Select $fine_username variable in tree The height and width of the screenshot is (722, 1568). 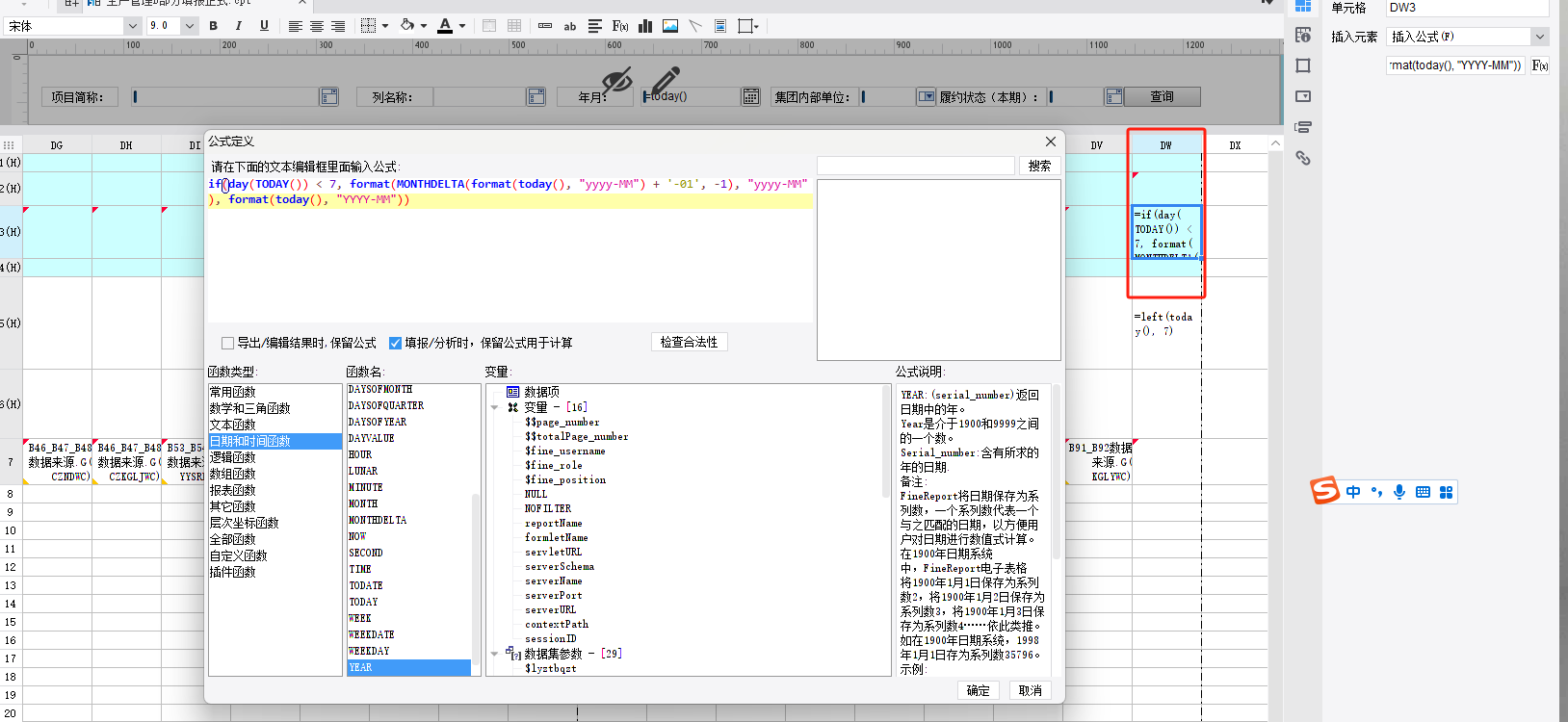[564, 451]
